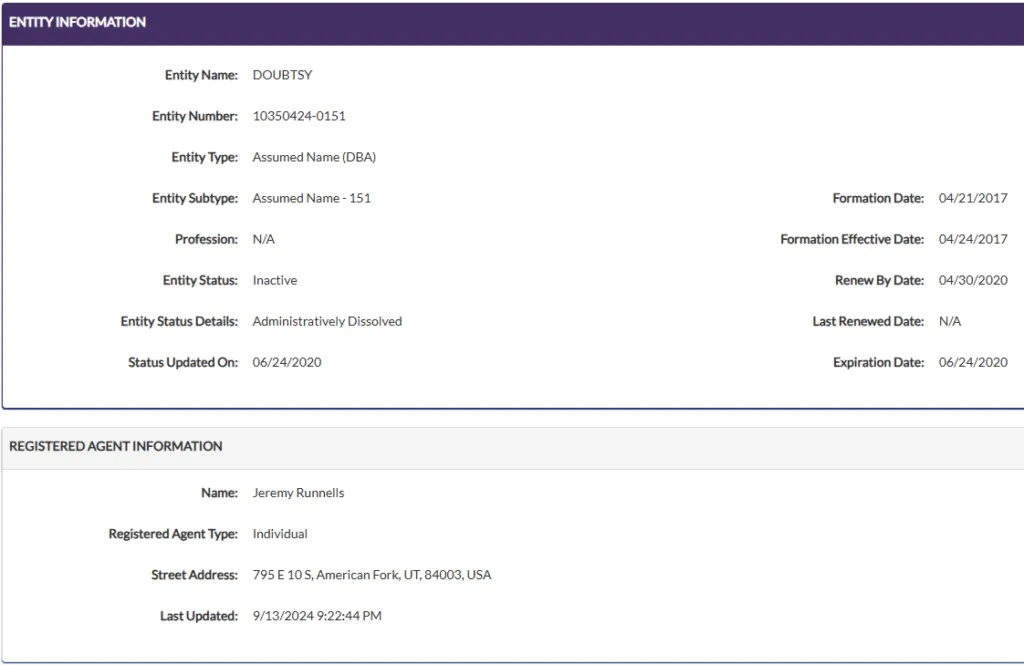The image size is (1024, 665).
Task: Click the Individual registered agent type value
Action: (x=280, y=534)
